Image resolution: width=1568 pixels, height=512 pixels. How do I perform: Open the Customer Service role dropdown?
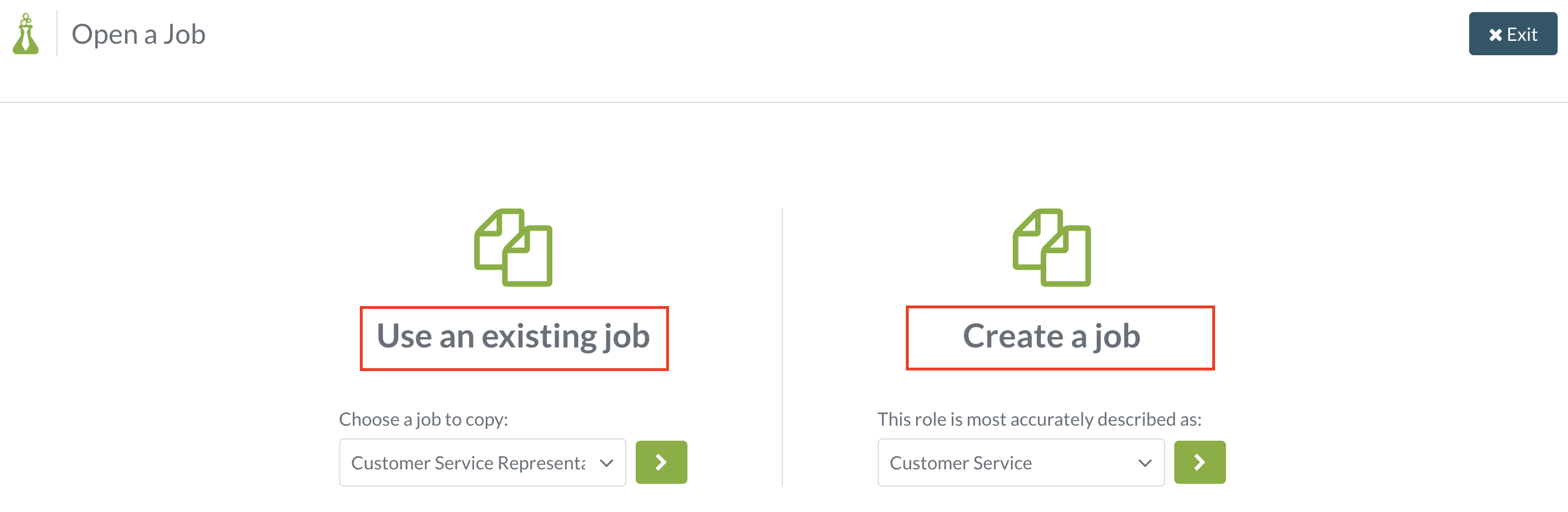pos(1021,463)
